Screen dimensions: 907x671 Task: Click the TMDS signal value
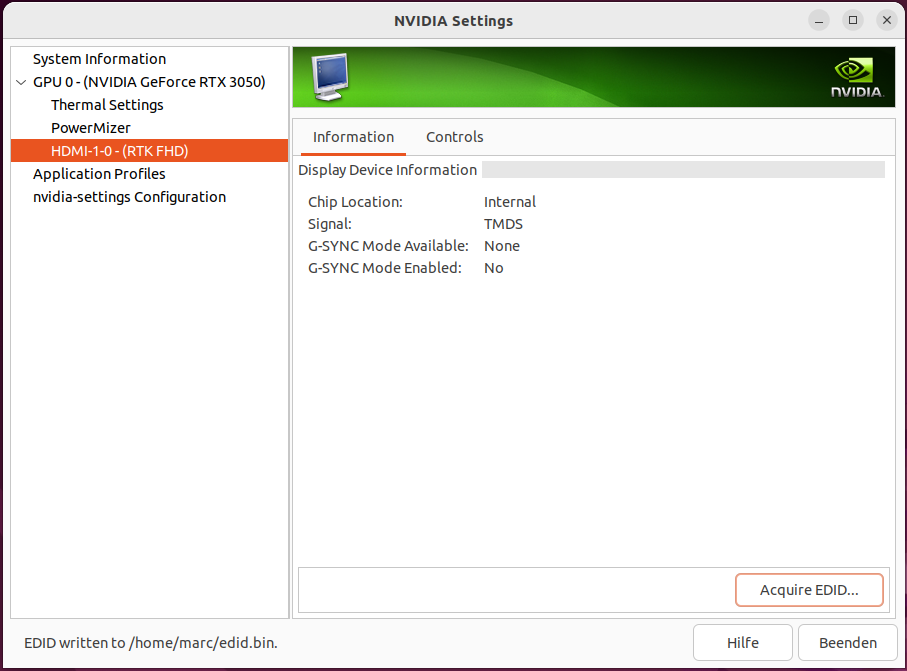(503, 224)
